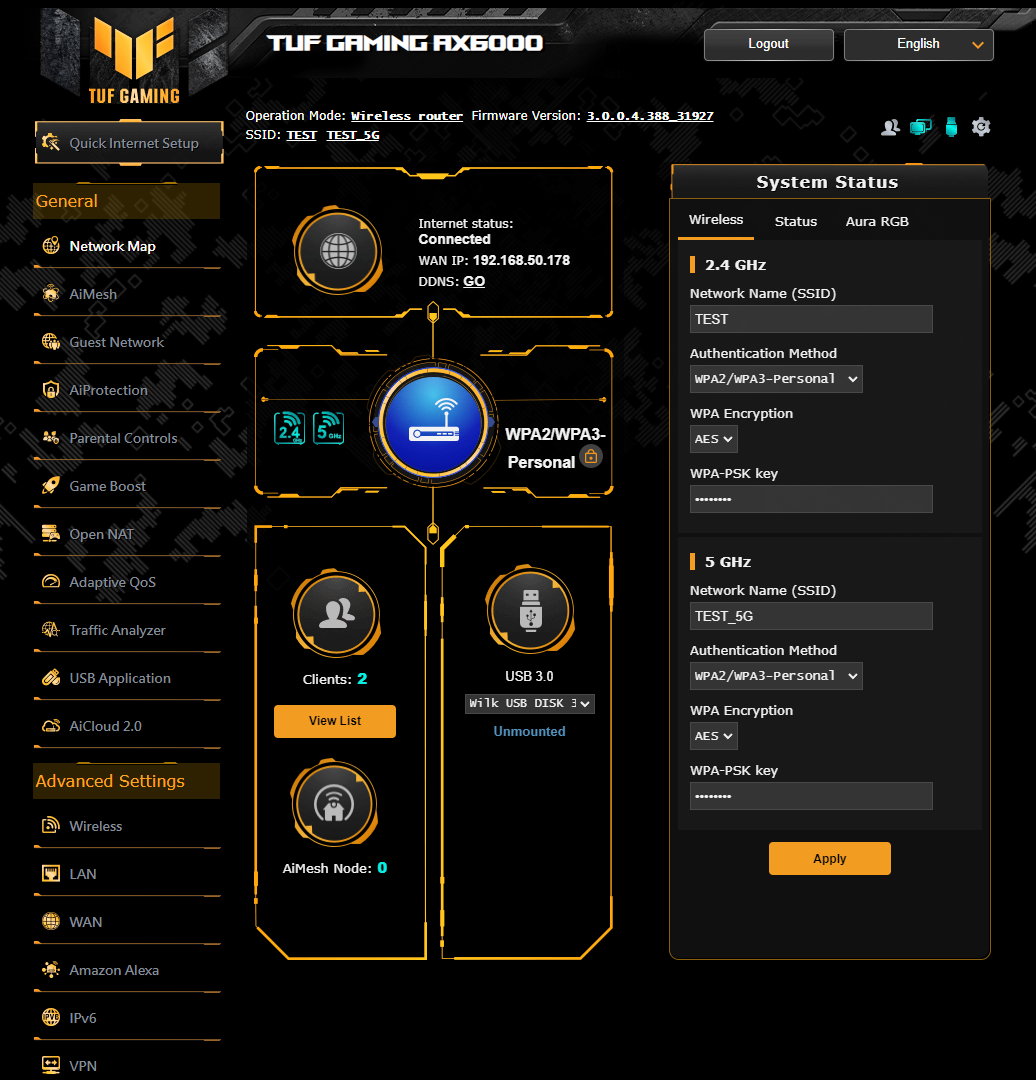Open the firmware version 3.0.0.4.388_31927 link
1036x1080 pixels.
(650, 116)
